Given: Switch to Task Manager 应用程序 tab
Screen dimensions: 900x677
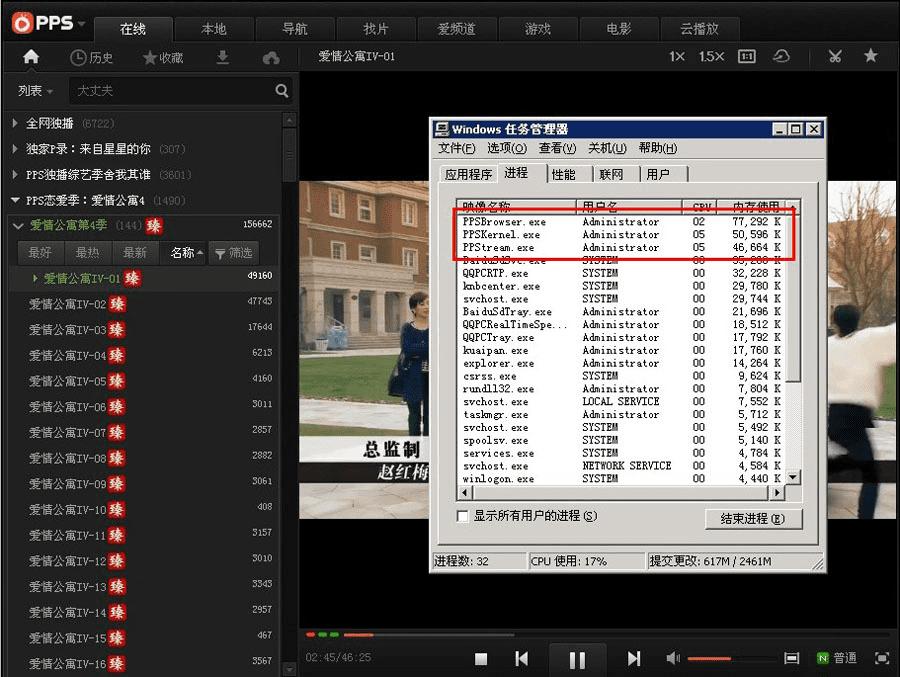Looking at the screenshot, I should tap(468, 174).
